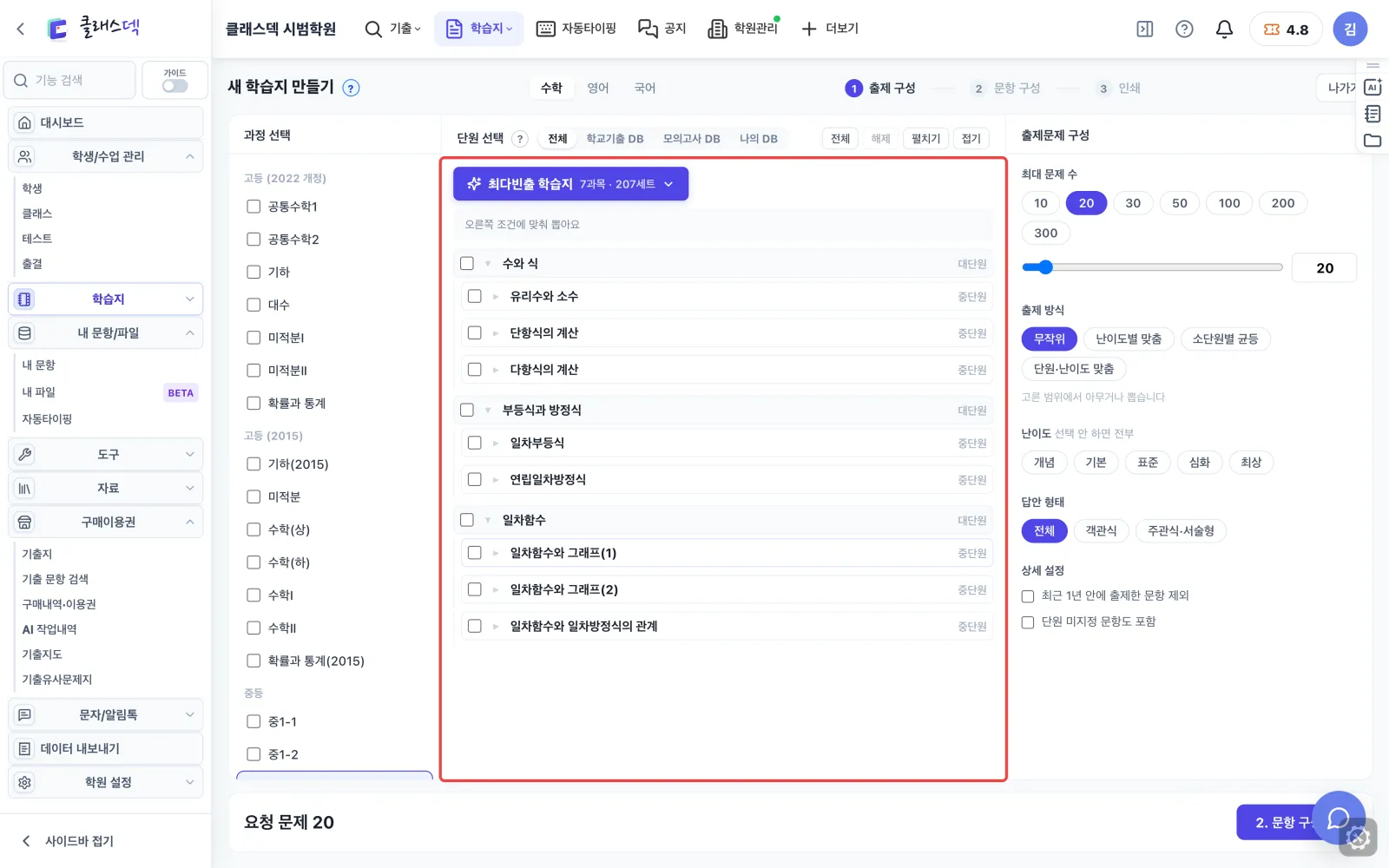This screenshot has height=868, width=1389.
Task: Open the AI document icon on the right edge
Action: pyautogui.click(x=1373, y=87)
